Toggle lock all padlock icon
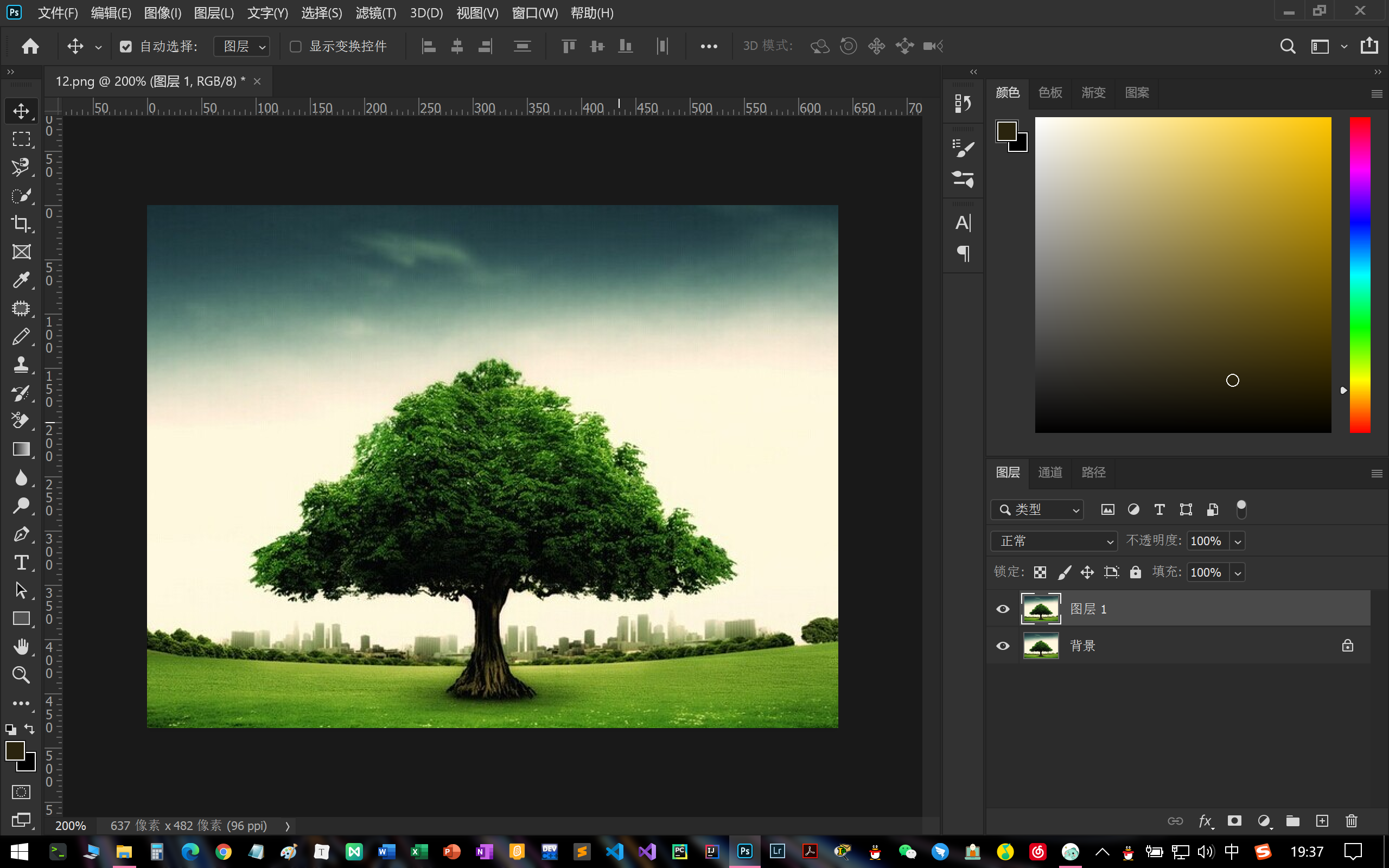Image resolution: width=1389 pixels, height=868 pixels. click(x=1135, y=572)
